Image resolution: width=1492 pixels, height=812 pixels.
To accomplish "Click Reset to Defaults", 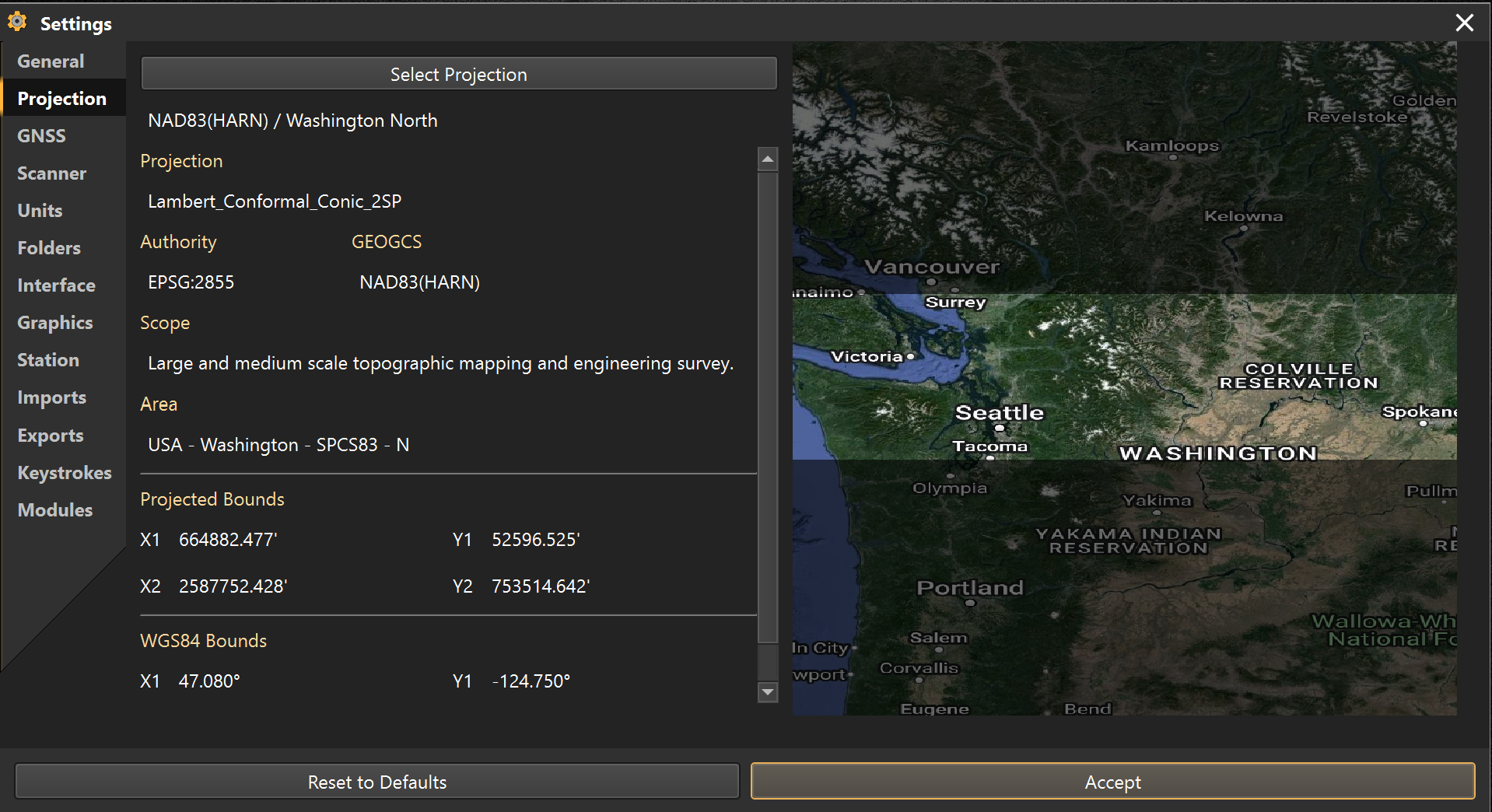I will pos(377,782).
